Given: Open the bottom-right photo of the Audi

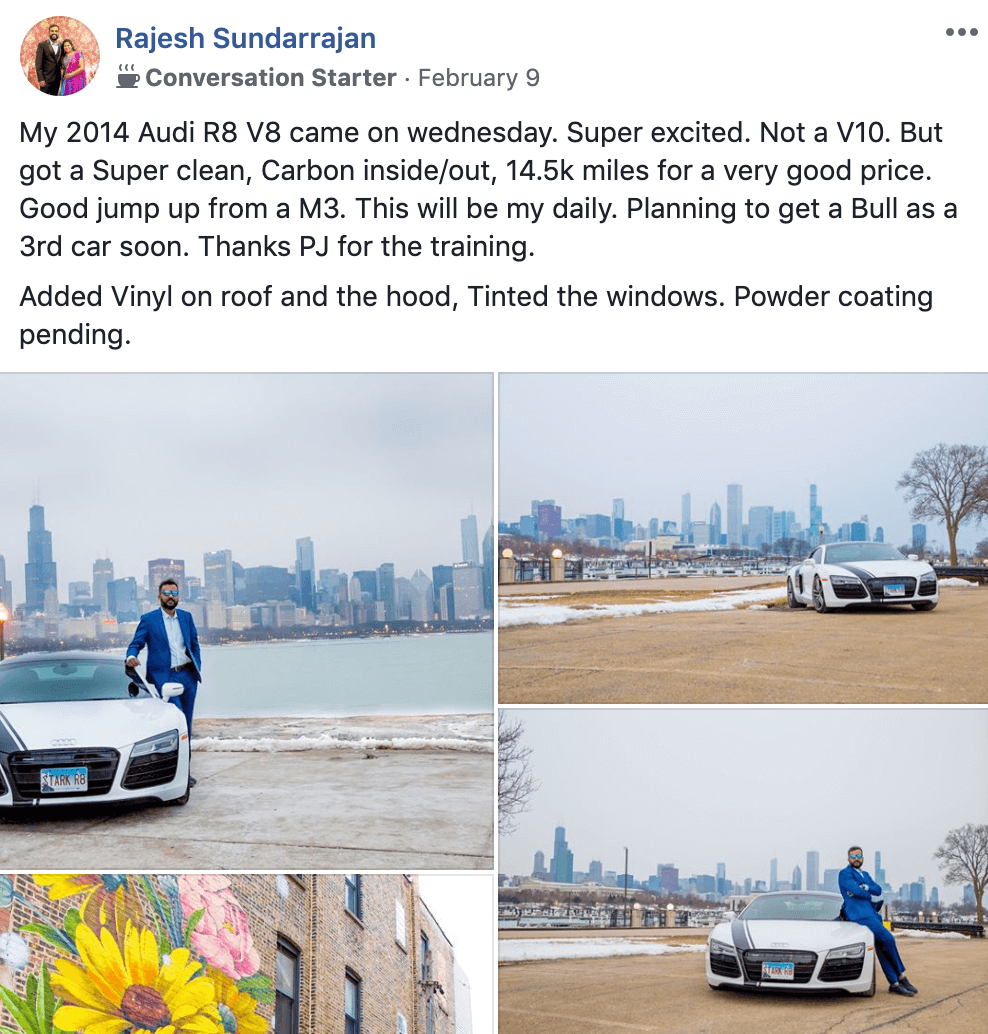Looking at the screenshot, I should click(743, 871).
